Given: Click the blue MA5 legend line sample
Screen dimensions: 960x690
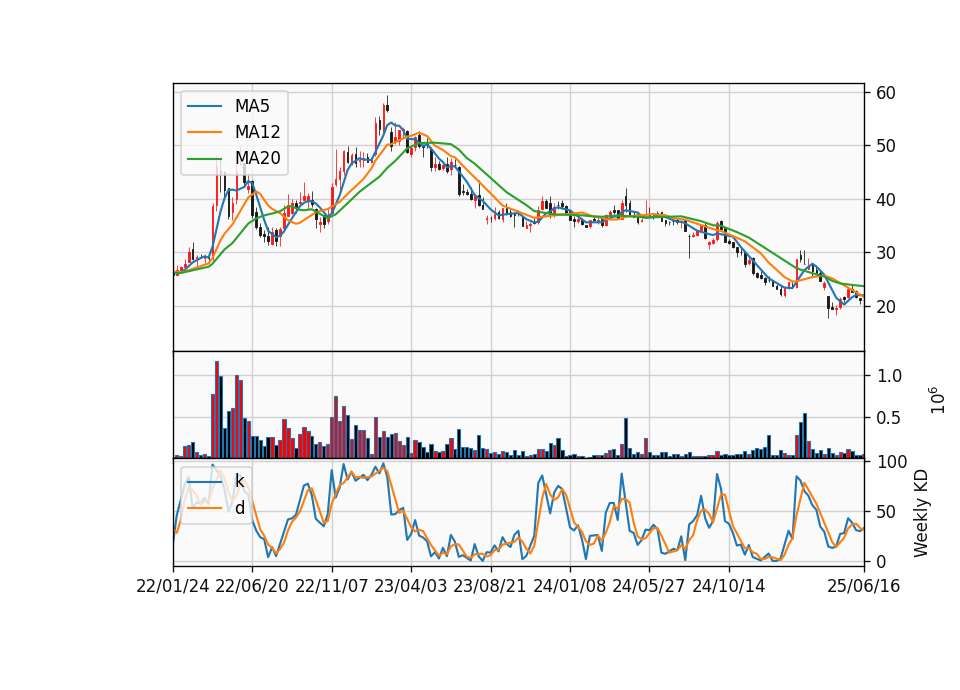Looking at the screenshot, I should pyautogui.click(x=204, y=106).
